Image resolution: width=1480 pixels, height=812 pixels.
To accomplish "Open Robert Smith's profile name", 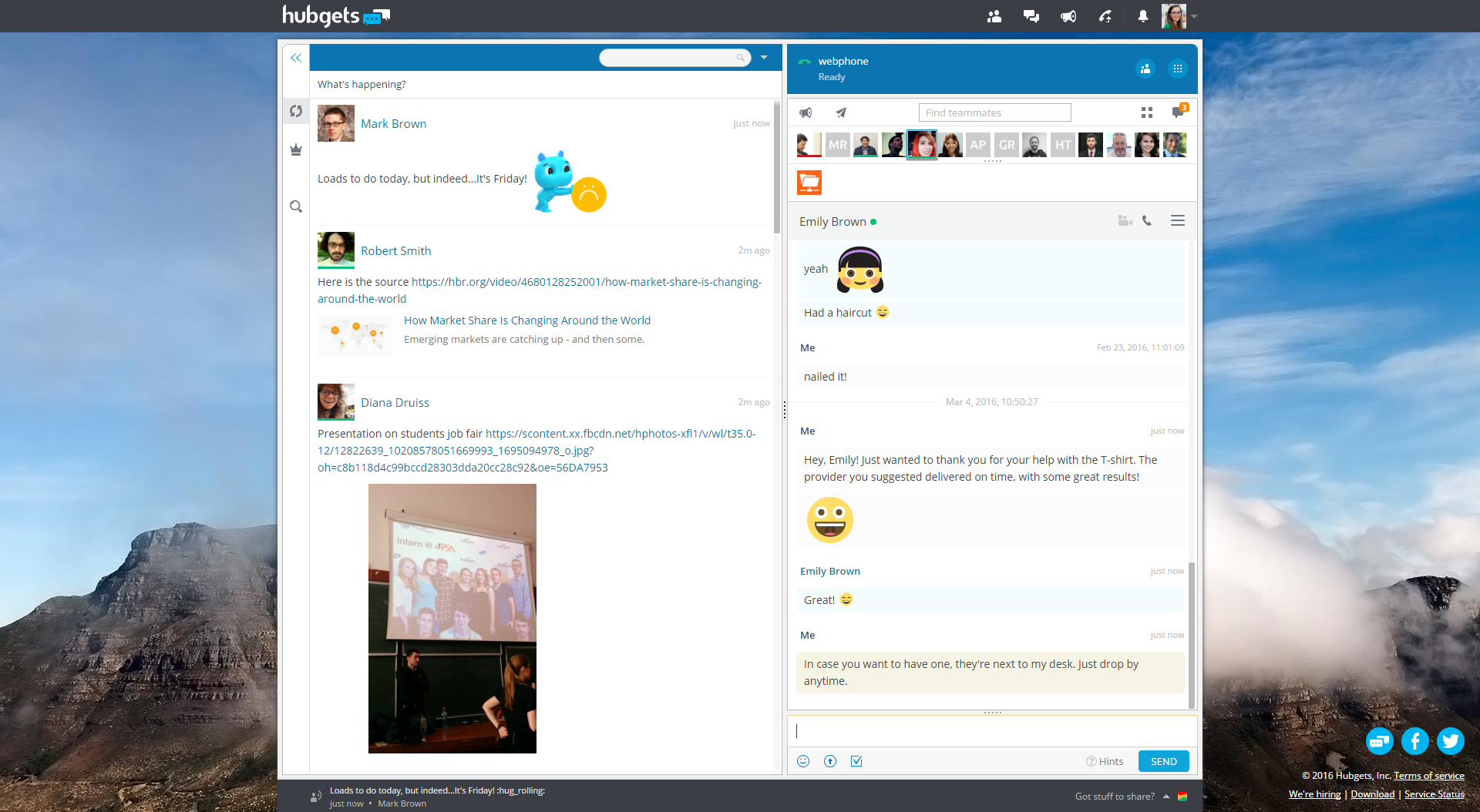I will click(396, 250).
